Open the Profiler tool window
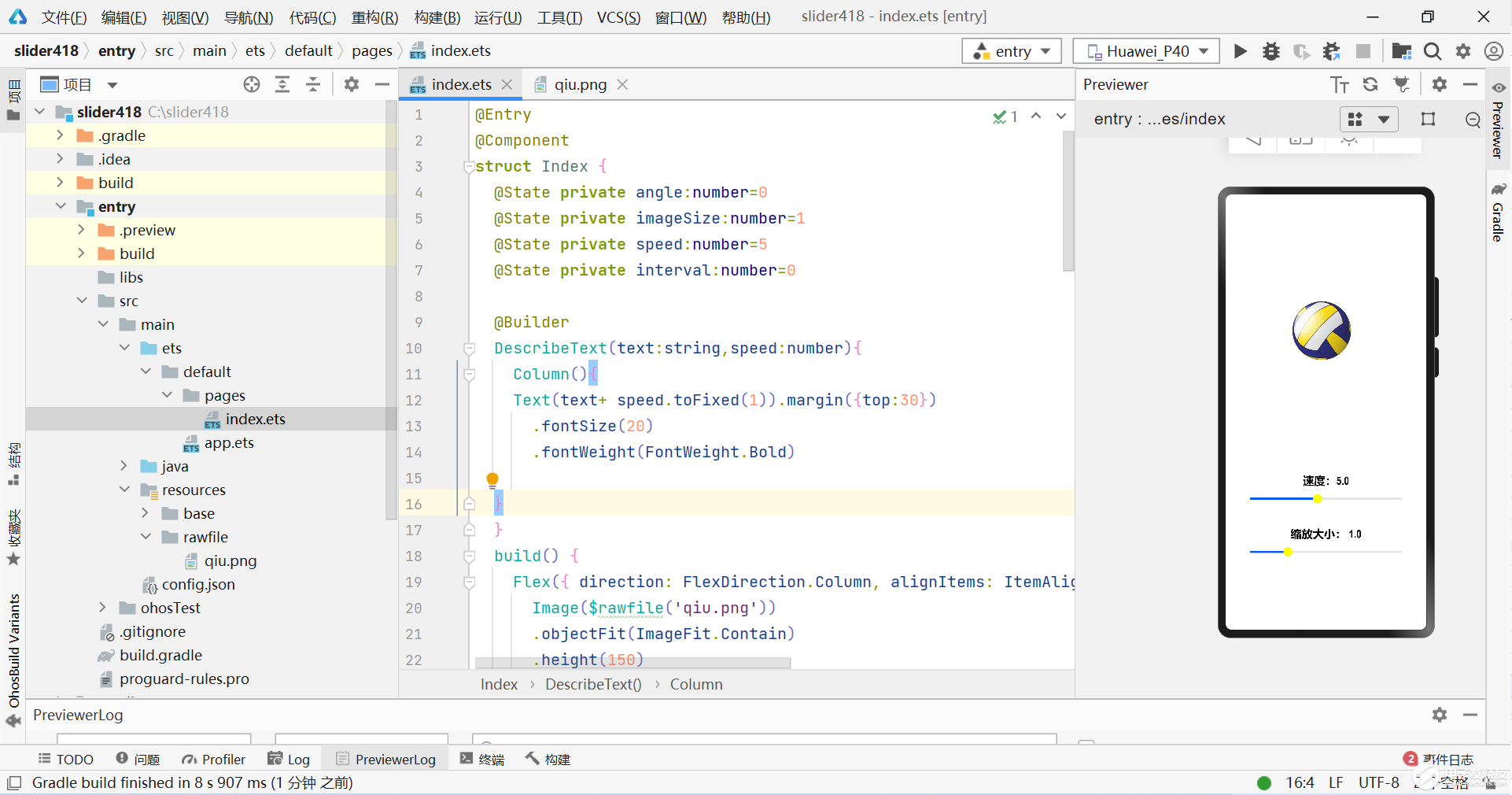This screenshot has height=795, width=1512. [214, 759]
